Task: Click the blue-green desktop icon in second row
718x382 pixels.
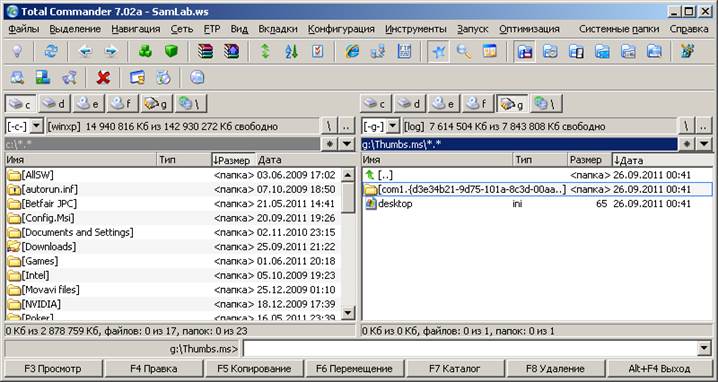Action: tap(43, 77)
